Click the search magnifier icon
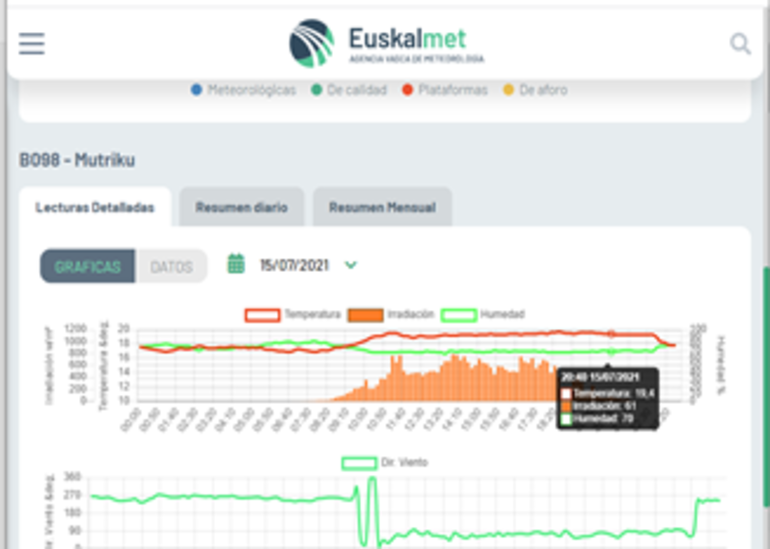770x549 pixels. tap(740, 44)
